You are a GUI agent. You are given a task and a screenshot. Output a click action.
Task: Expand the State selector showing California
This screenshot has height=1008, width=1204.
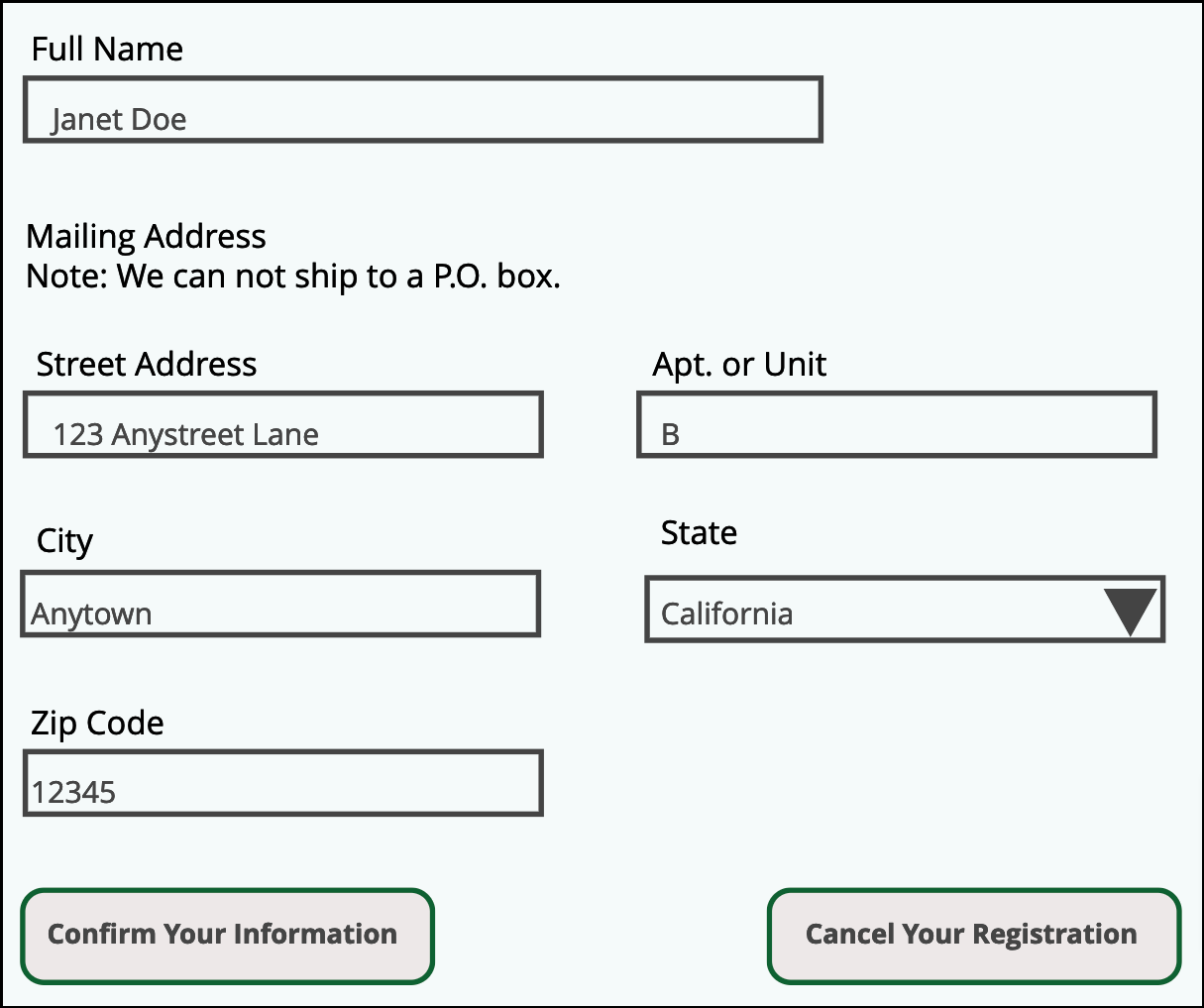point(904,611)
